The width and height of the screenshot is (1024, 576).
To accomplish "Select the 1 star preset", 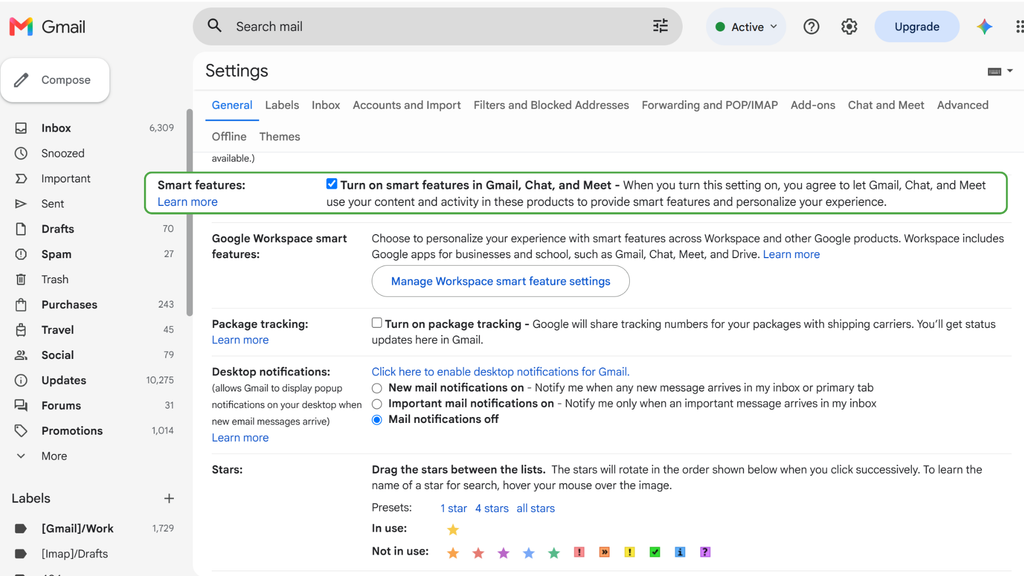I will [453, 508].
